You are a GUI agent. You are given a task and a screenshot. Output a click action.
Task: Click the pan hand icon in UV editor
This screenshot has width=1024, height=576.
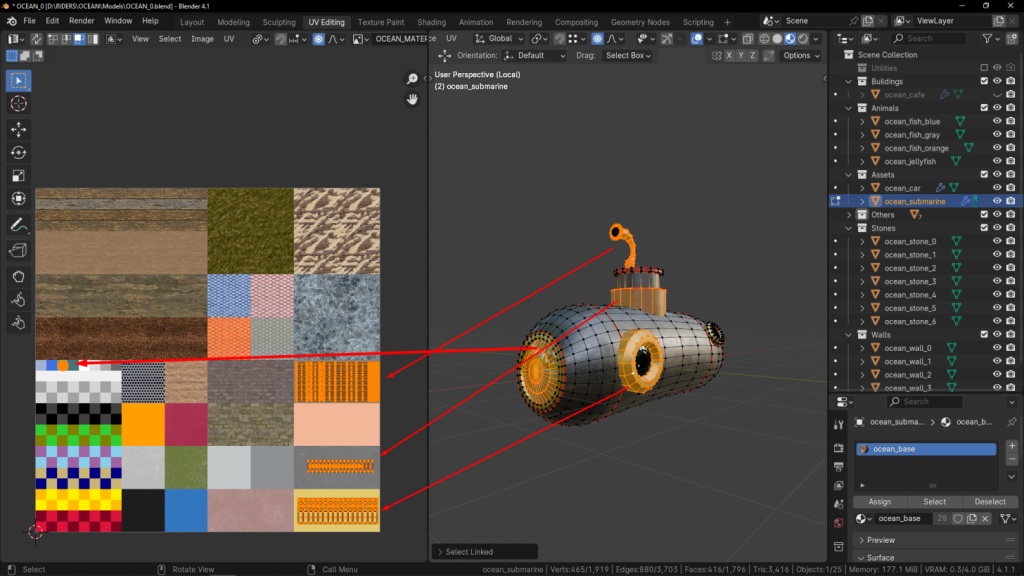coord(412,99)
